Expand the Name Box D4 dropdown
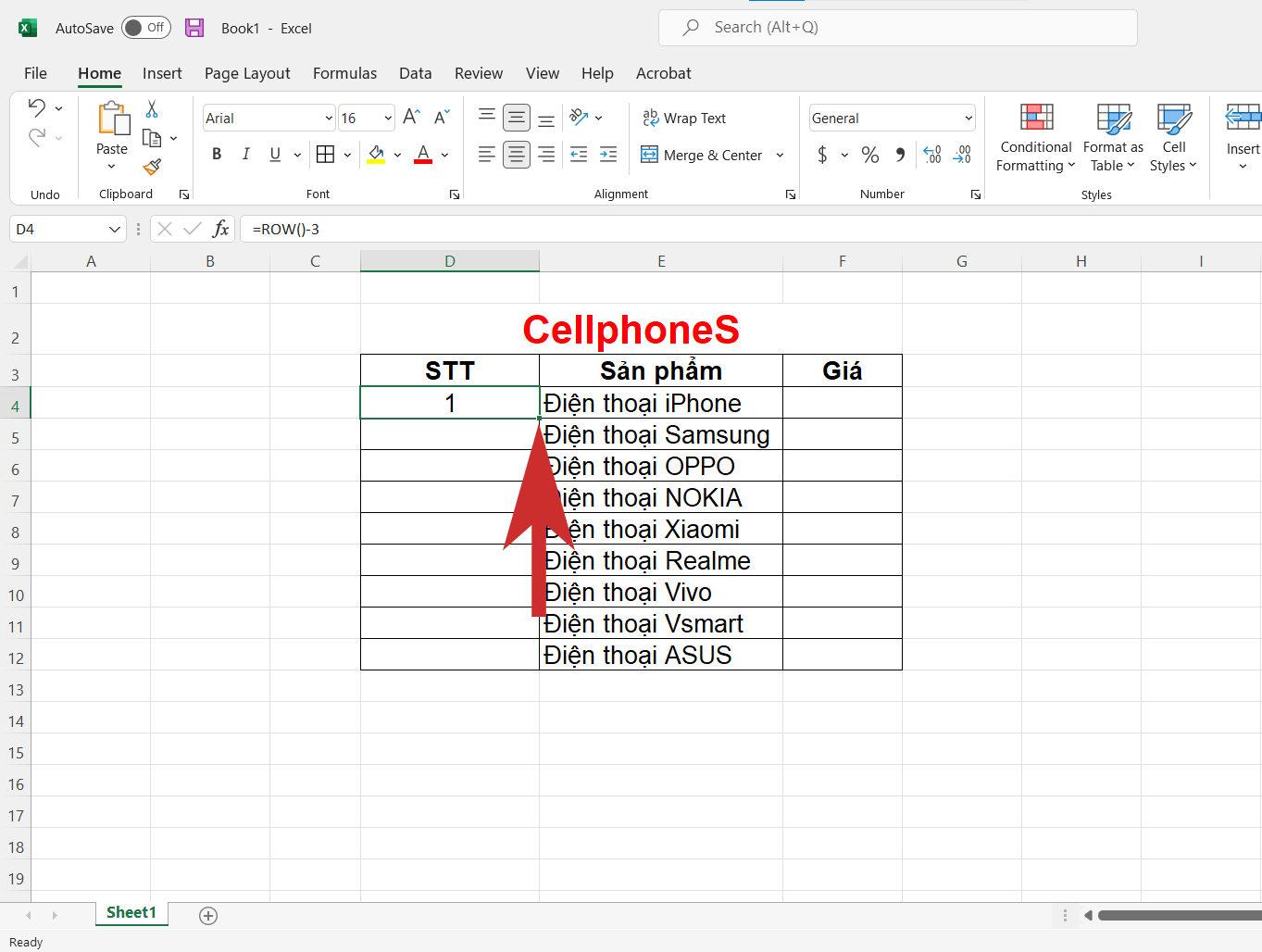 115,229
